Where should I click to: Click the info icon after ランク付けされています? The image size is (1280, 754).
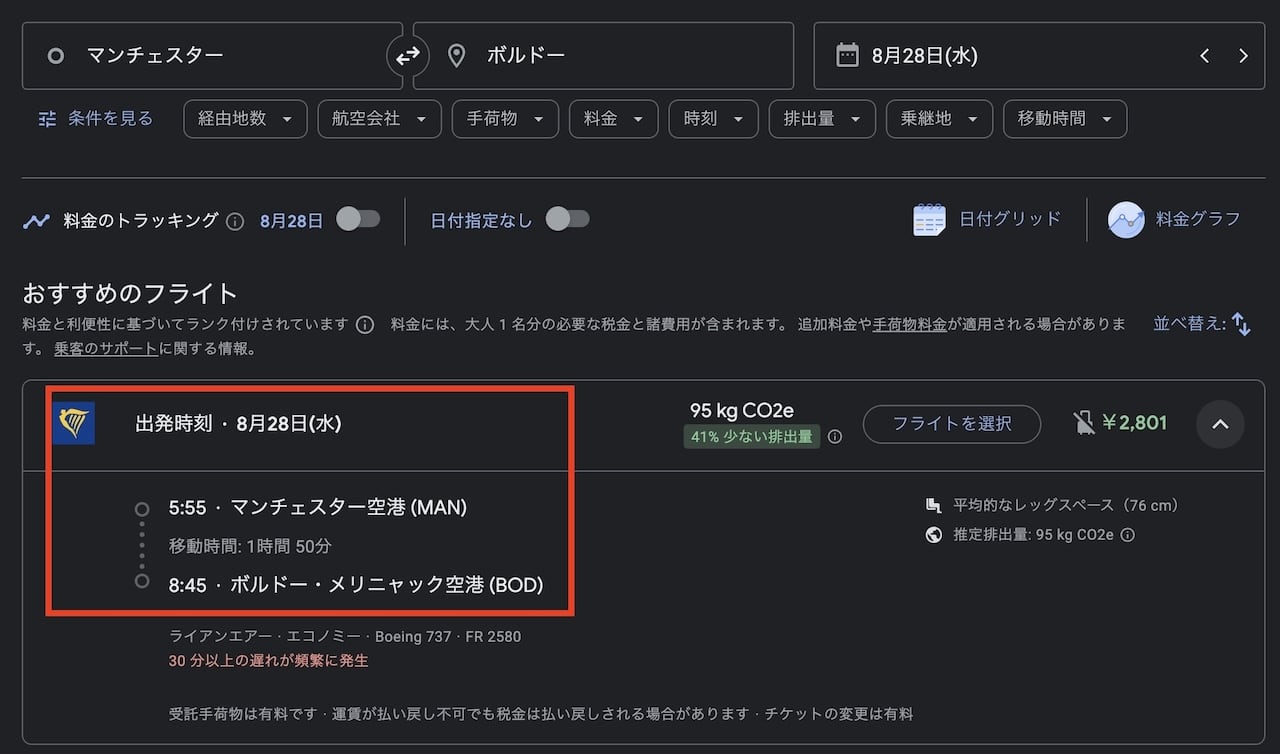point(365,325)
